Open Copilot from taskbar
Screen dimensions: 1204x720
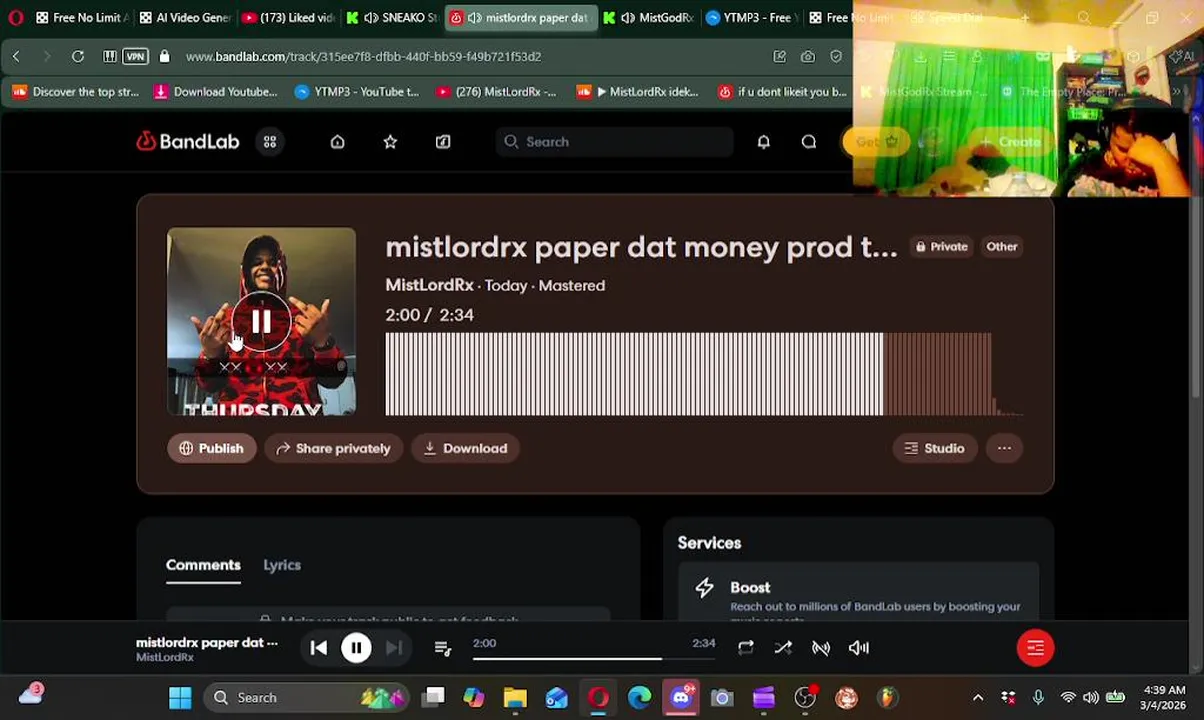(474, 697)
